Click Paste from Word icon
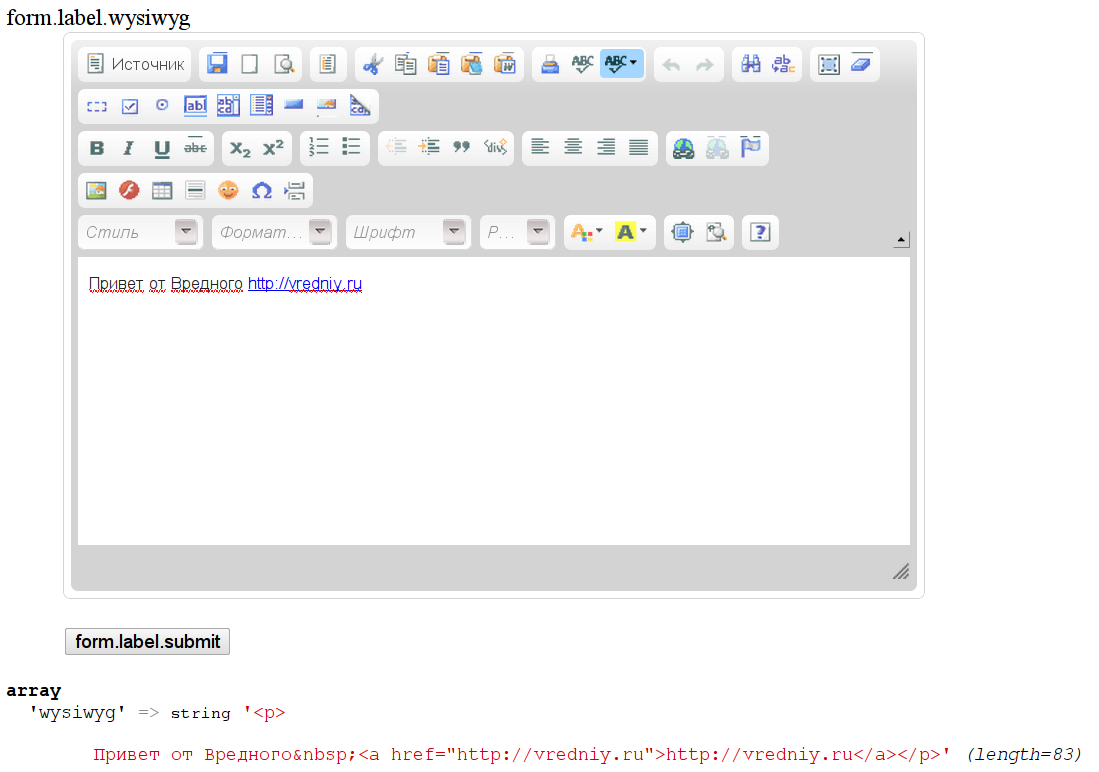This screenshot has width=1099, height=772. coord(505,65)
